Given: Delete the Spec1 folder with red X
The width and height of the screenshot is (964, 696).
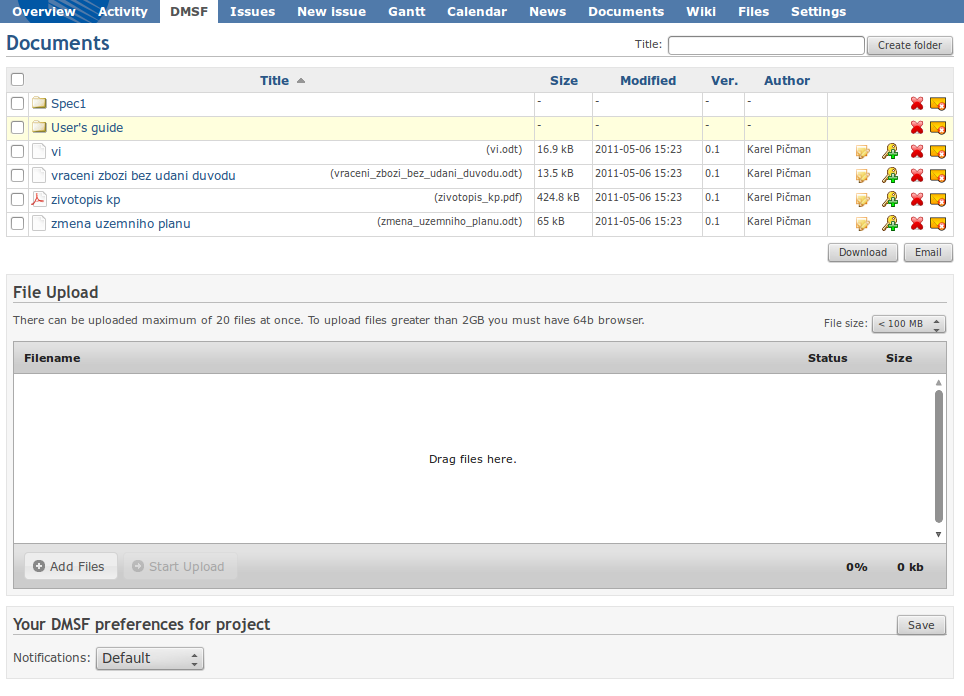Looking at the screenshot, I should coord(916,103).
